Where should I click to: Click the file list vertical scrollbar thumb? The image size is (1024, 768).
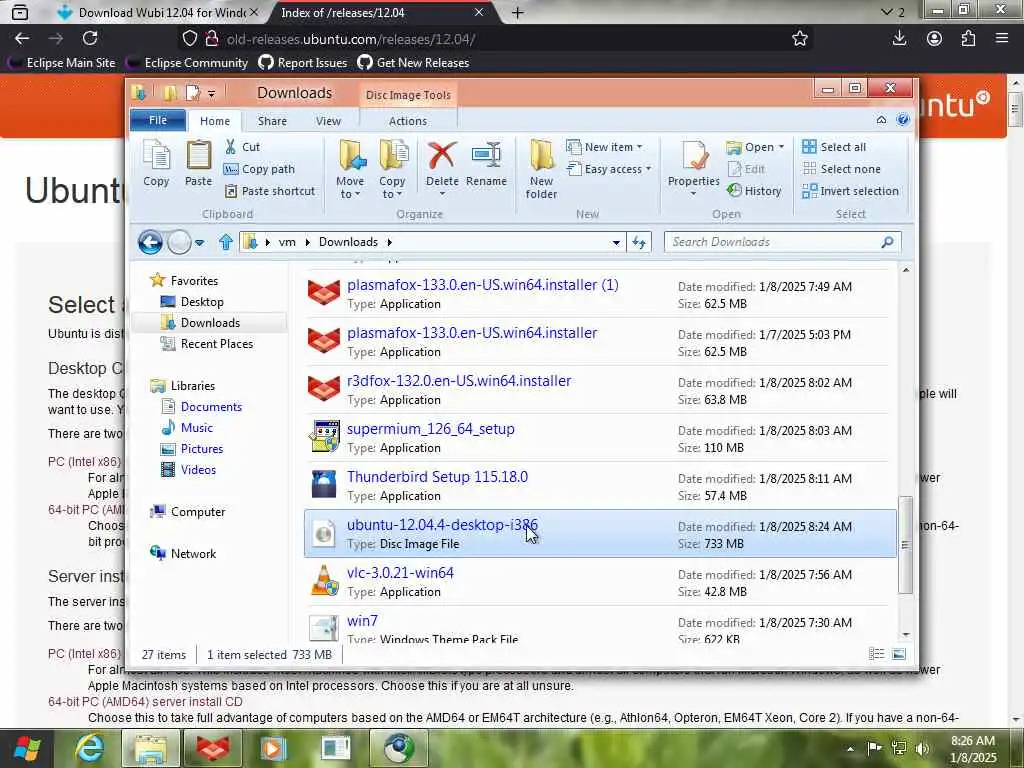tap(905, 545)
